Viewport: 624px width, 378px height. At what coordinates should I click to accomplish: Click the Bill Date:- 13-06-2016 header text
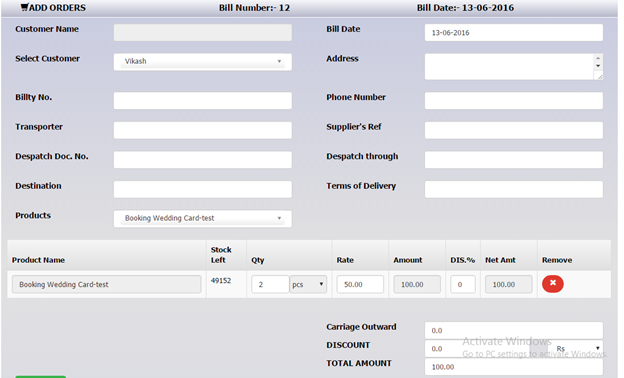tap(465, 8)
